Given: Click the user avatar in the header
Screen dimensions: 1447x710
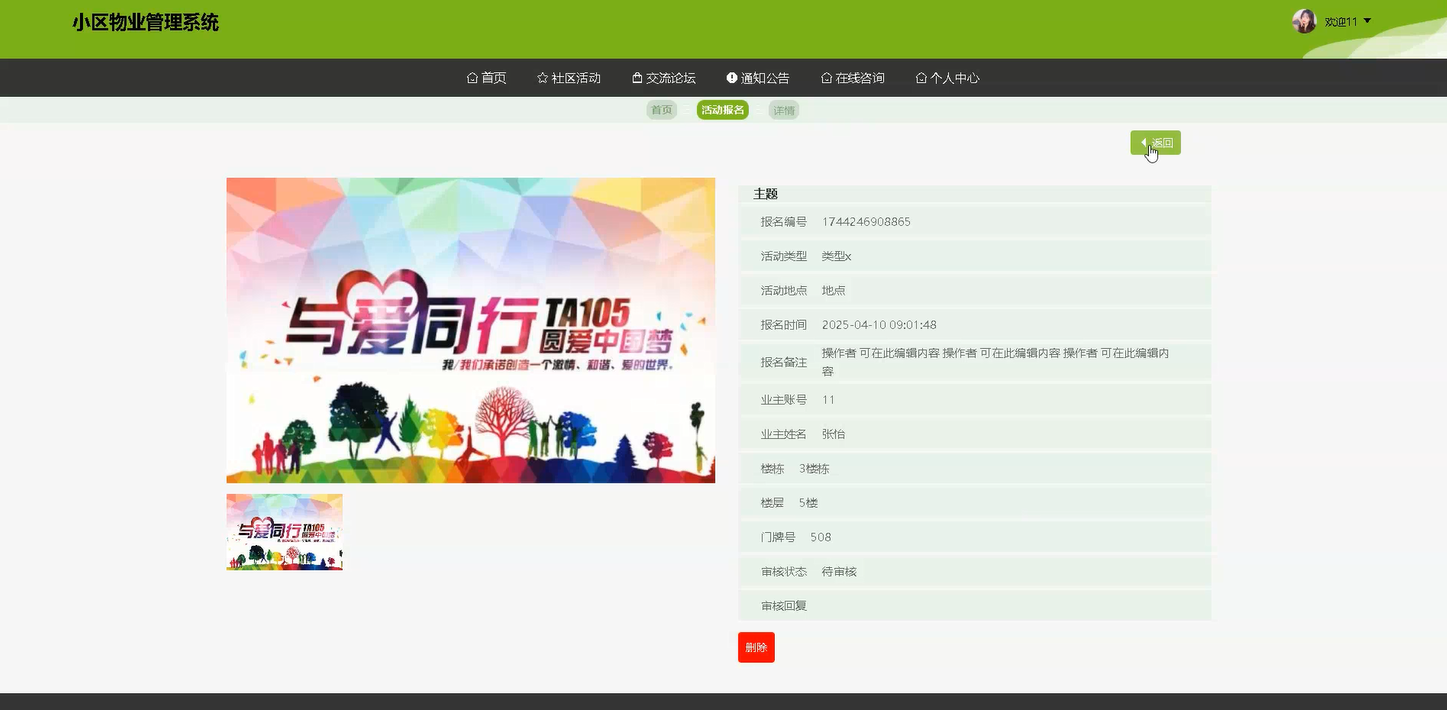Looking at the screenshot, I should 1304,21.
